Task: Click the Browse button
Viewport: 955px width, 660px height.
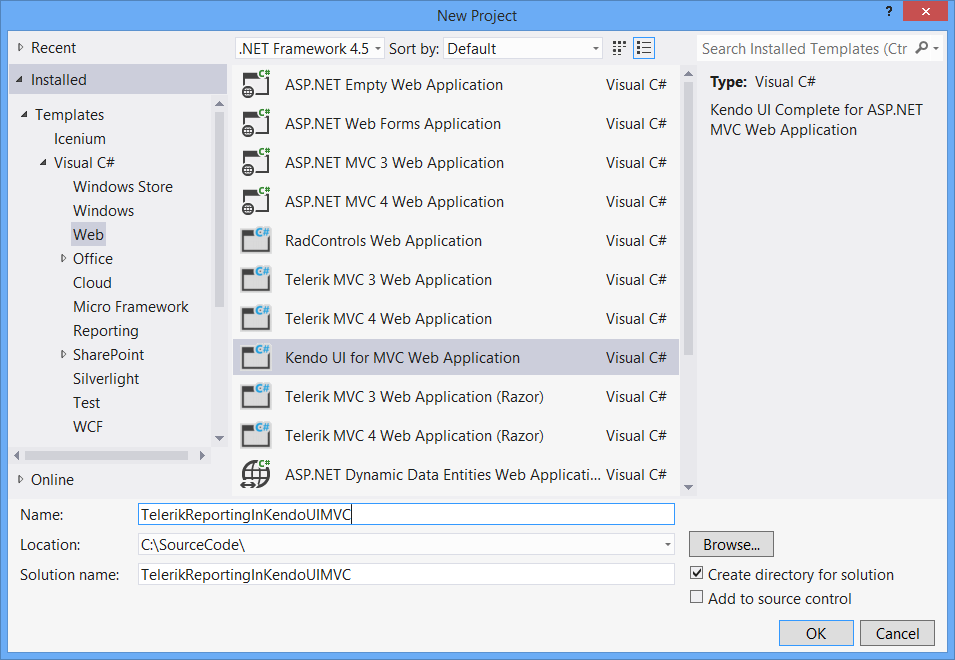Action: pos(731,545)
